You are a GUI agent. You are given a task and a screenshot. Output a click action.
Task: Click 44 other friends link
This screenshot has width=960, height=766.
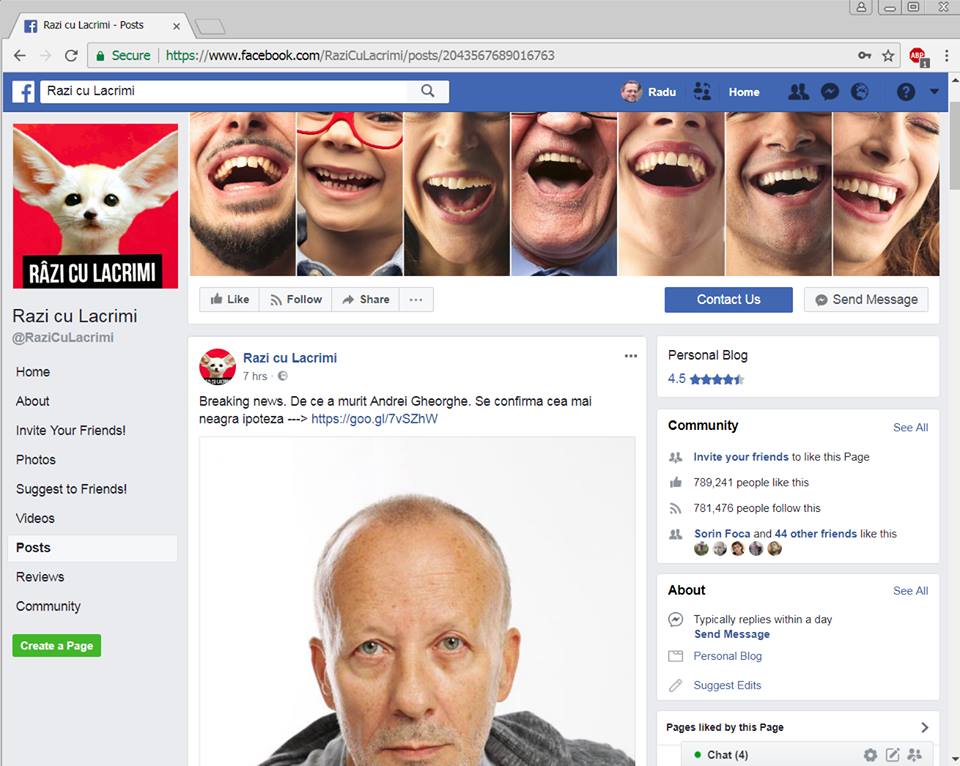point(816,534)
